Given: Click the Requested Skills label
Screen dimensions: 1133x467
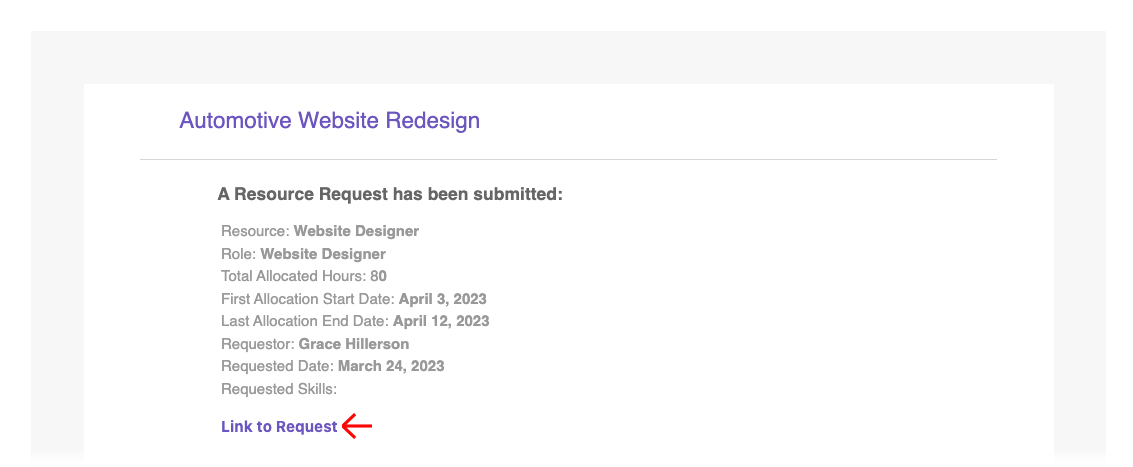Looking at the screenshot, I should 279,389.
